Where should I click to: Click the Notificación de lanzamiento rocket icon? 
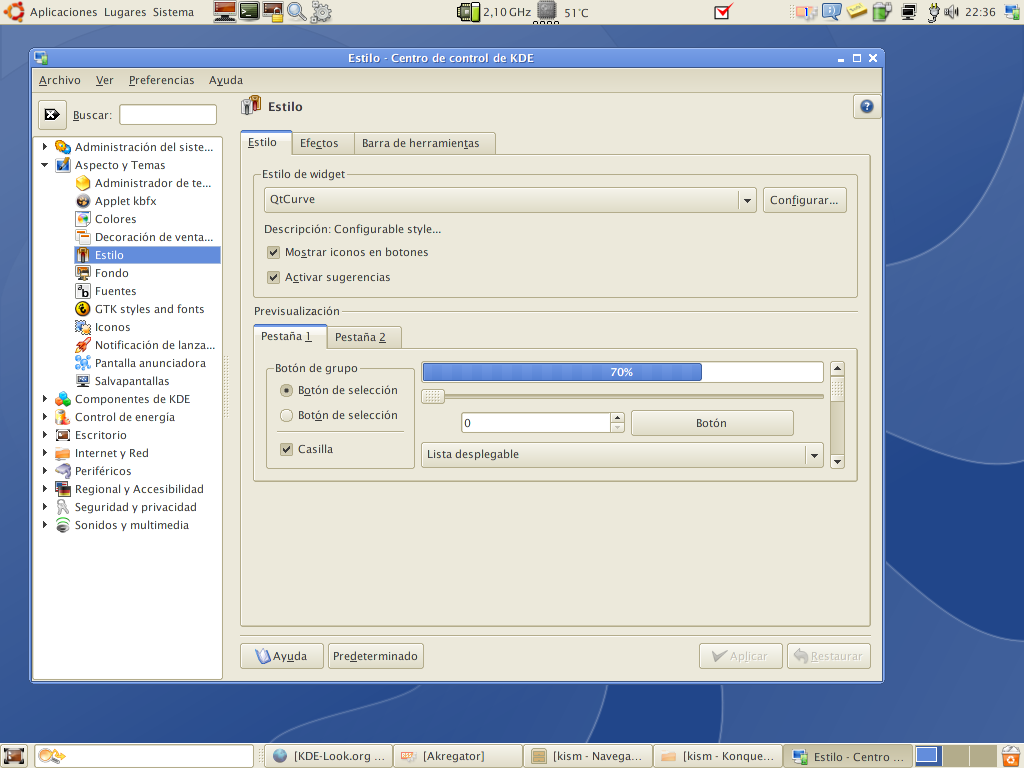coord(83,345)
